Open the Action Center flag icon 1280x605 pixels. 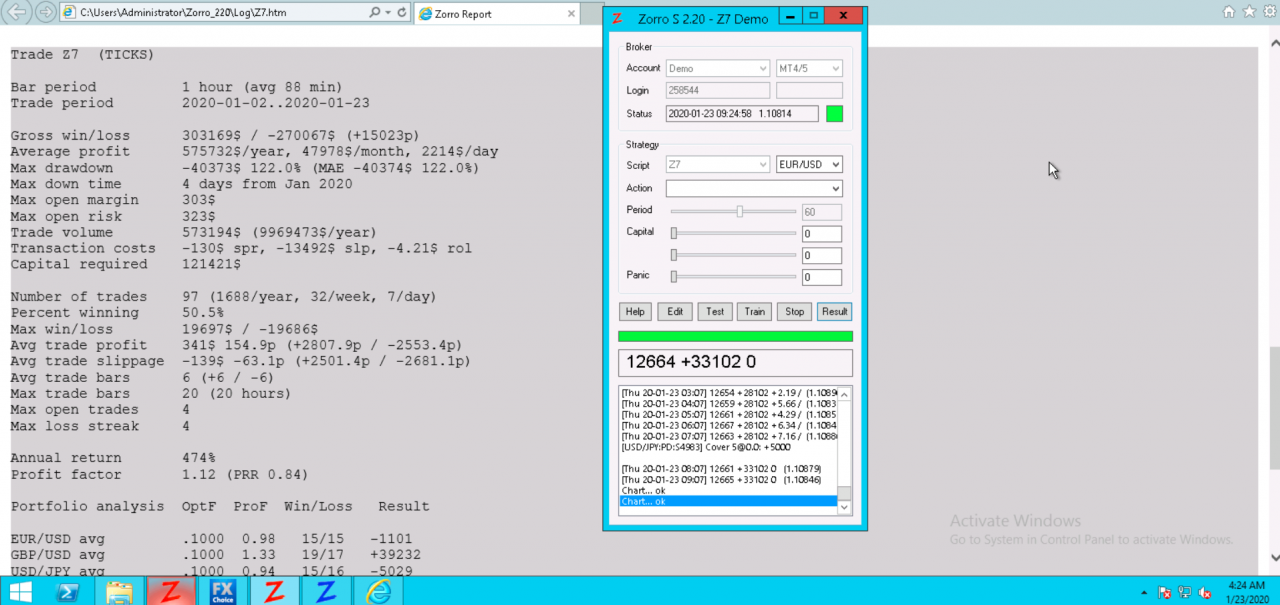pyautogui.click(x=1166, y=591)
